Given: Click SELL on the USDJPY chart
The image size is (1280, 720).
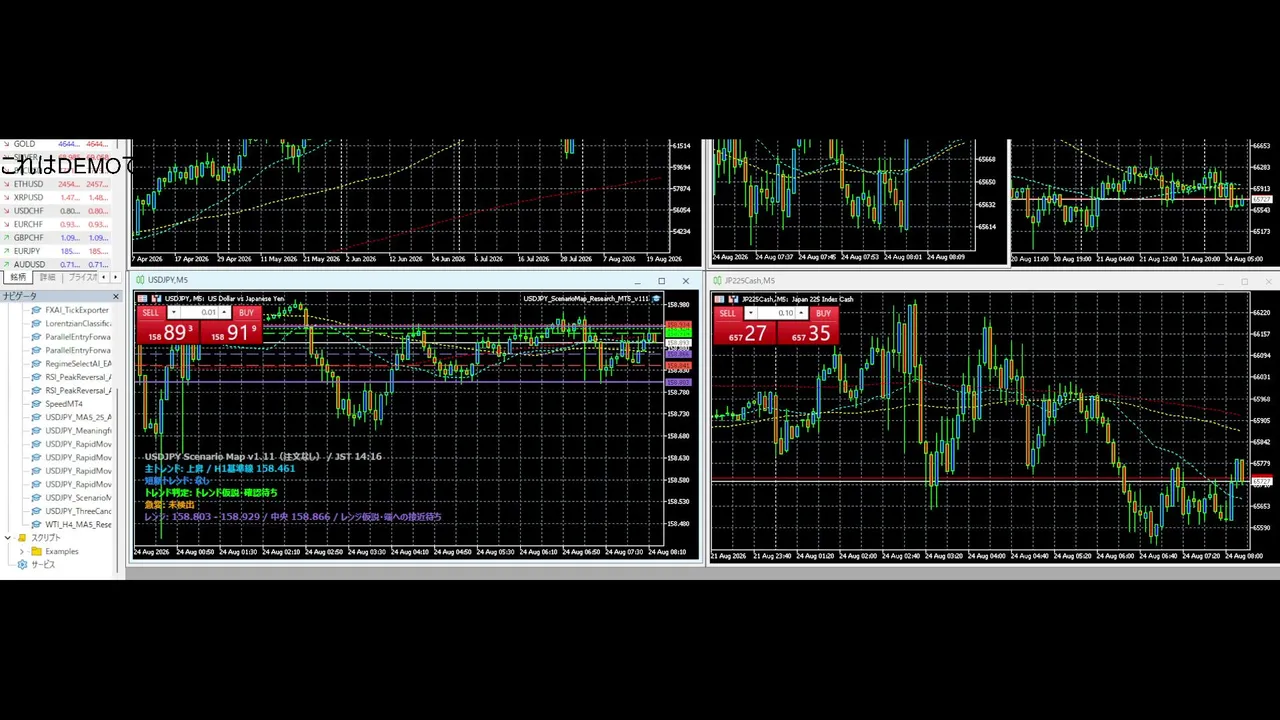Looking at the screenshot, I should pyautogui.click(x=150, y=313).
